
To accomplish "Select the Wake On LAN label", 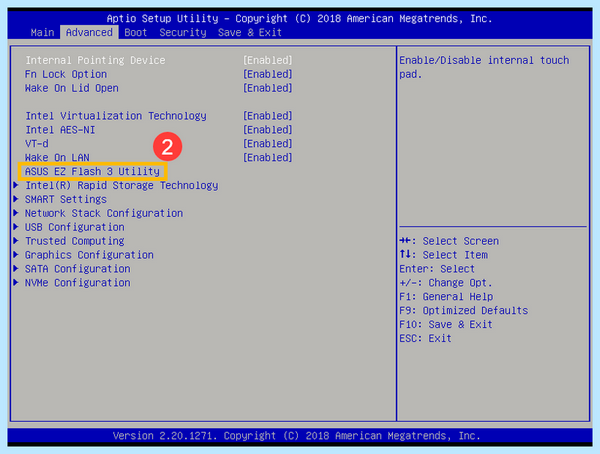I will [57, 157].
